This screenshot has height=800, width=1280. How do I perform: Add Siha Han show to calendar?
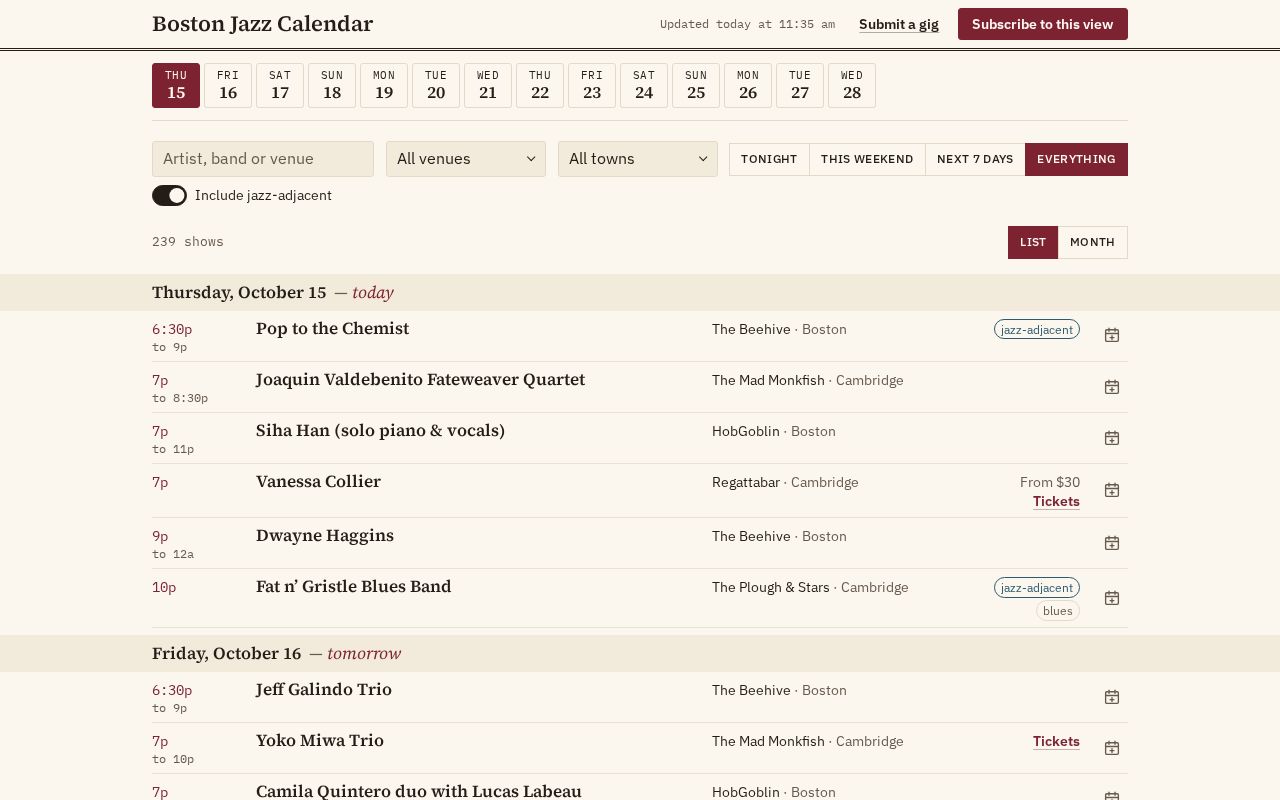point(1111,438)
